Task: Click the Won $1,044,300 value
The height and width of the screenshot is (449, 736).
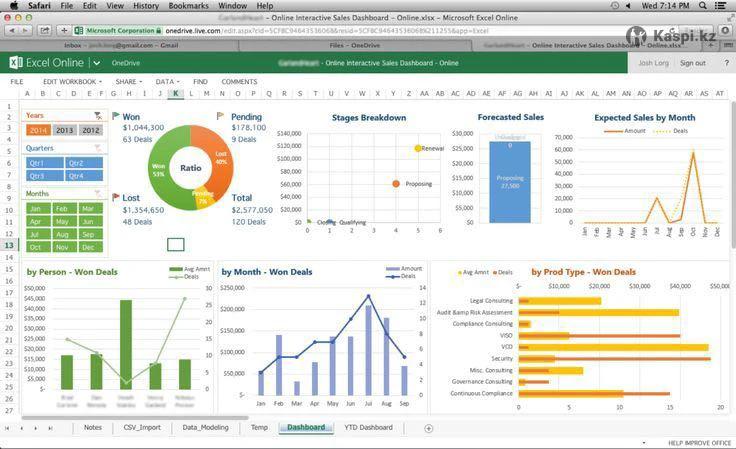Action: point(143,127)
